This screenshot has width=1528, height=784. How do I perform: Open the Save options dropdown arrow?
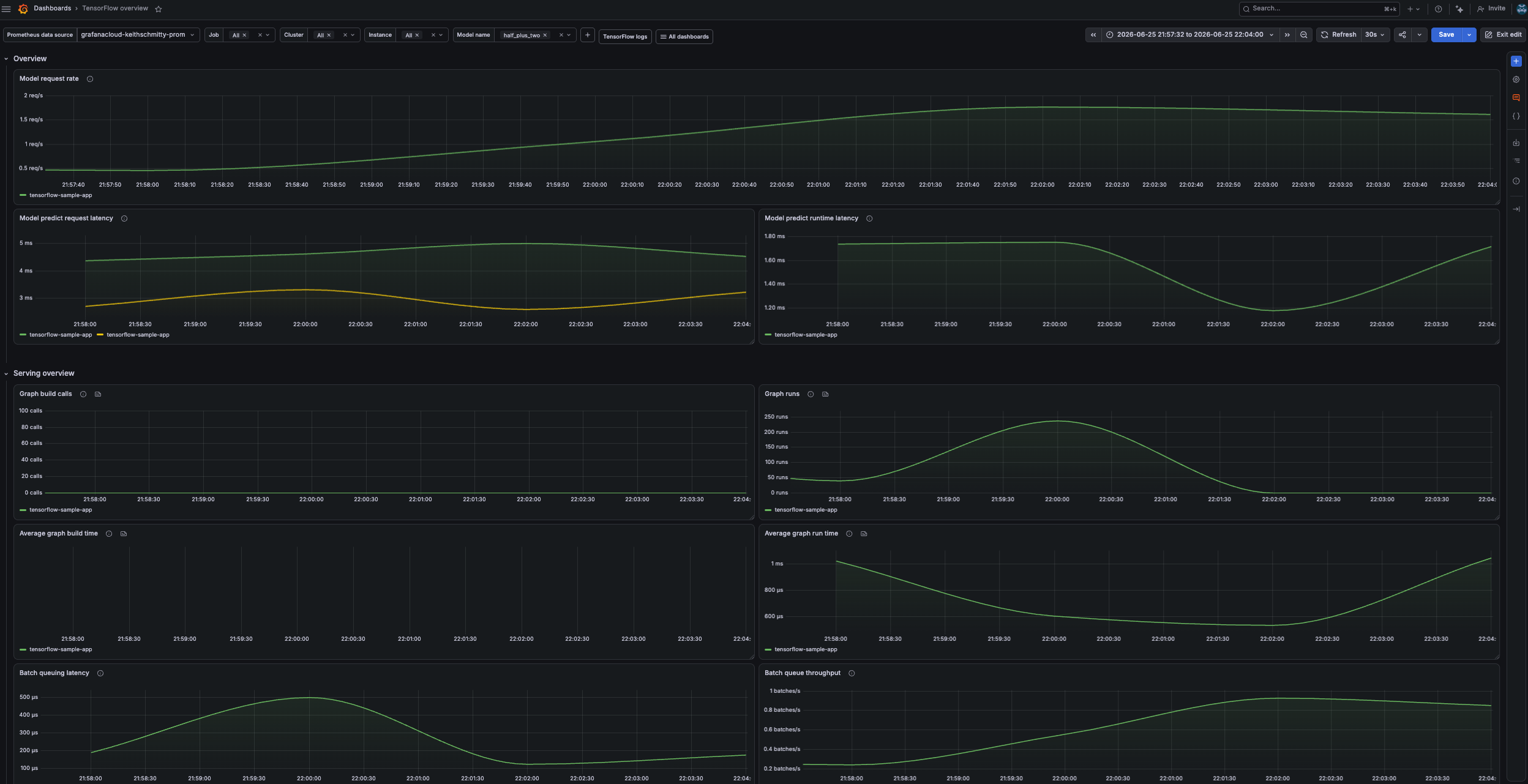(x=1469, y=35)
